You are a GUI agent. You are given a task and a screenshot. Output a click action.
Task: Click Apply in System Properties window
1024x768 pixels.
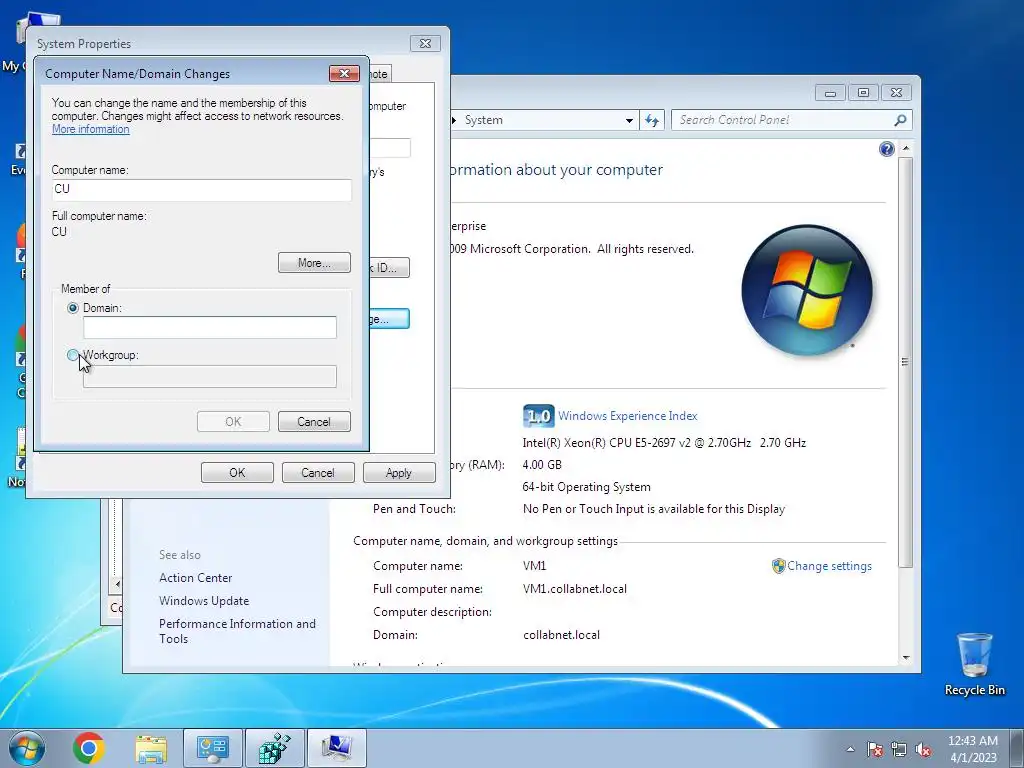(x=399, y=473)
